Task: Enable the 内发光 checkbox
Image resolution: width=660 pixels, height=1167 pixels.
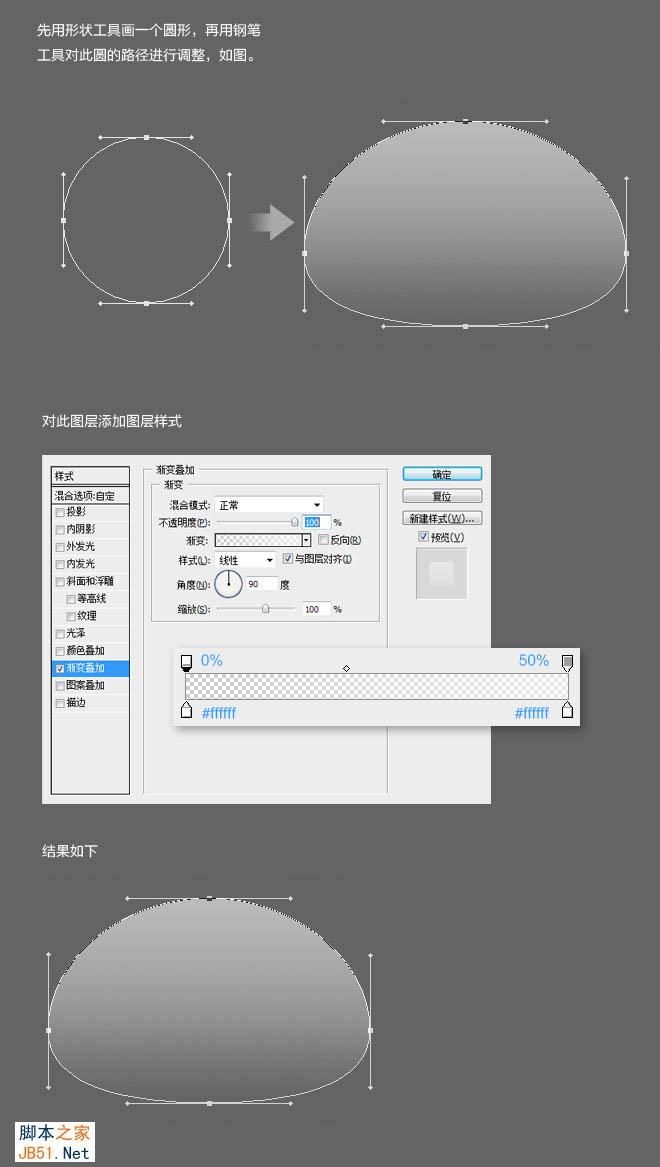Action: pyautogui.click(x=60, y=564)
